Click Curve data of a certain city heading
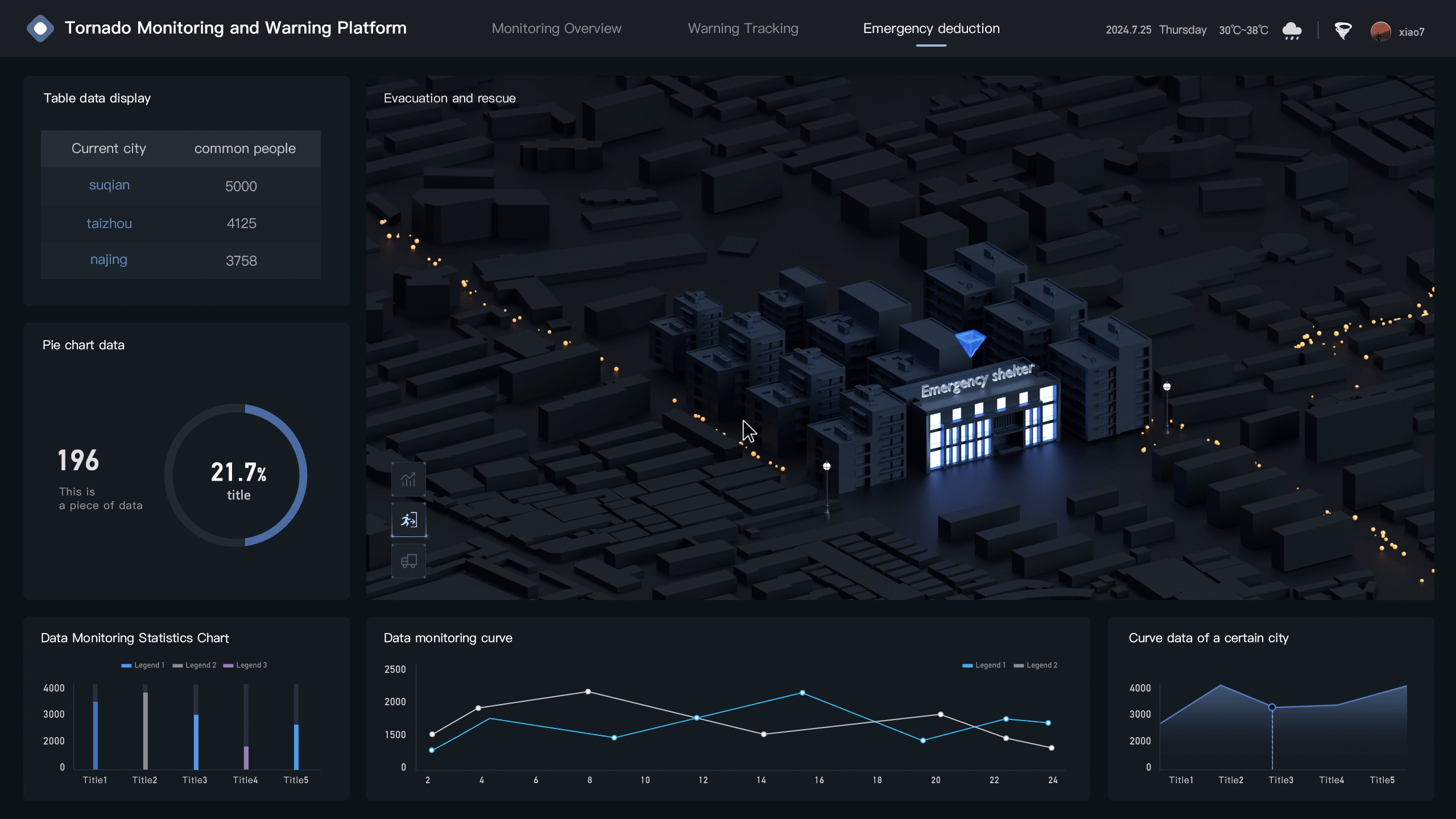 [1209, 638]
